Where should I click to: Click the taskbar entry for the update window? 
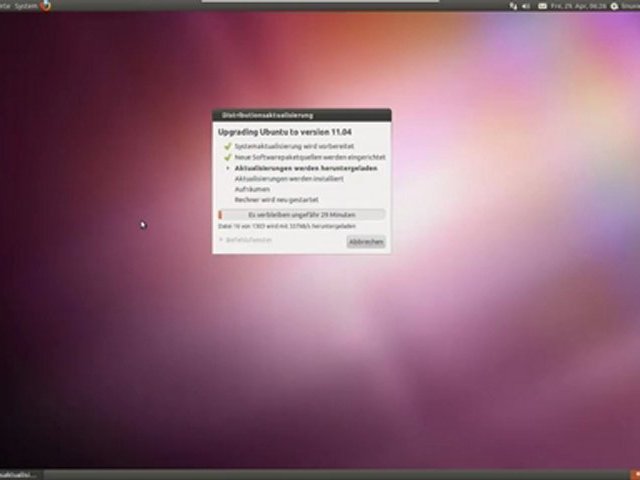pos(20,474)
